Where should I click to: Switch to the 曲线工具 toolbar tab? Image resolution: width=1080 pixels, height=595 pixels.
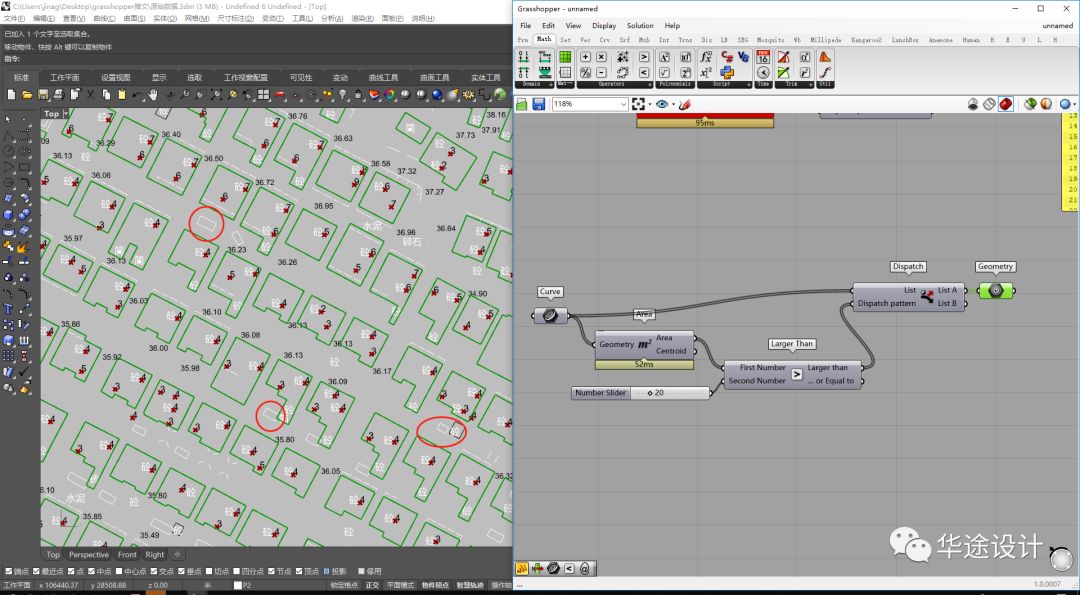point(384,77)
